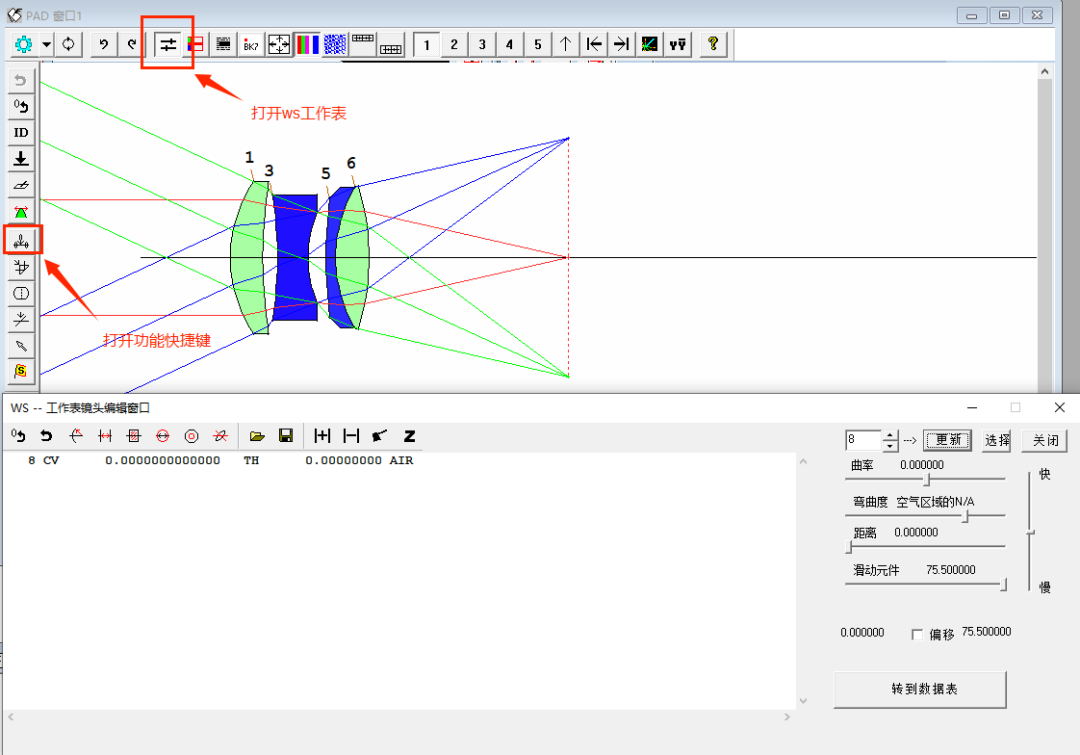Click the four-arrows fit view icon
The width and height of the screenshot is (1080, 755).
tap(279, 45)
